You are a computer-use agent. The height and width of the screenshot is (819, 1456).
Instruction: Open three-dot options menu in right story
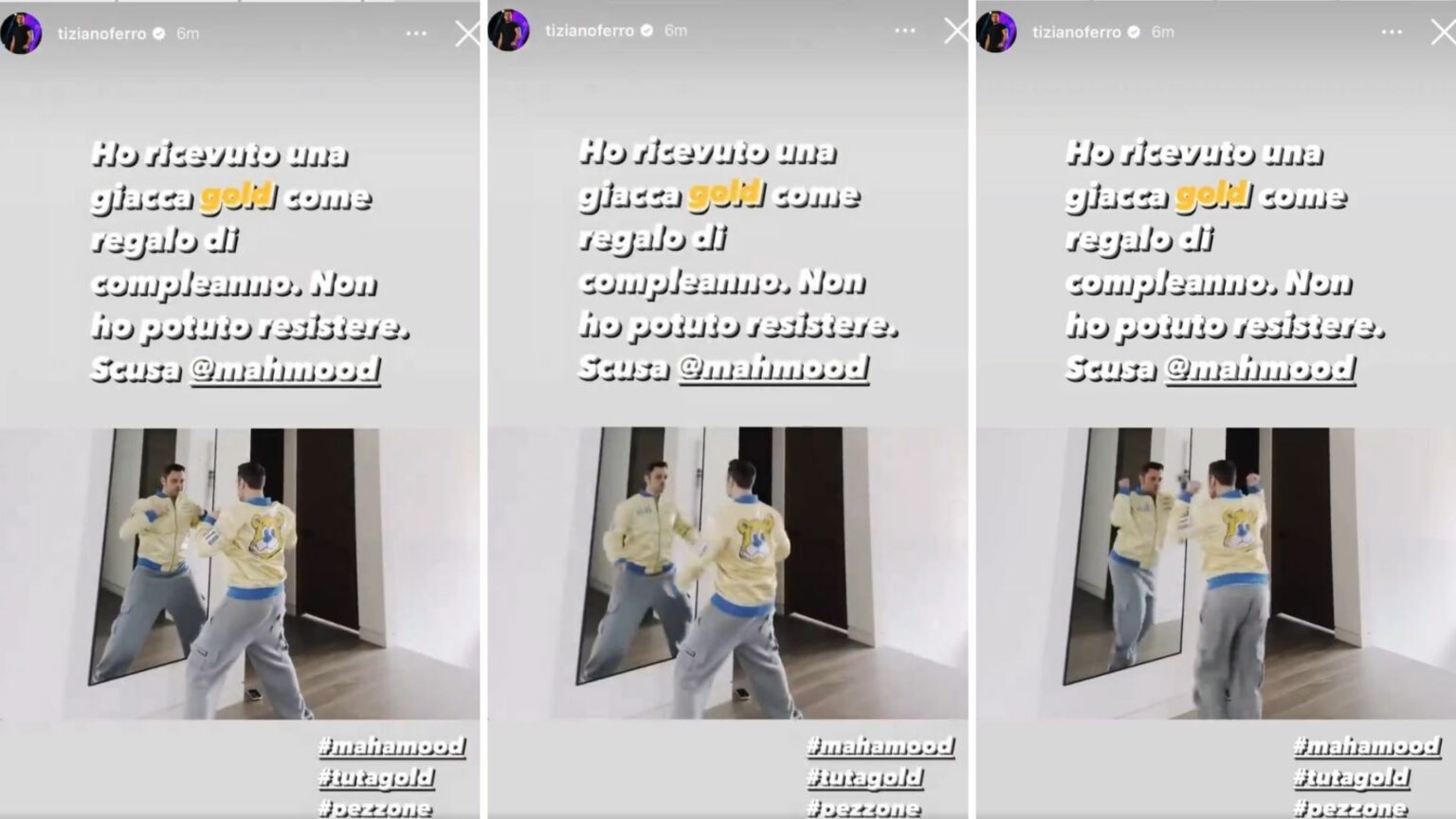point(1392,31)
